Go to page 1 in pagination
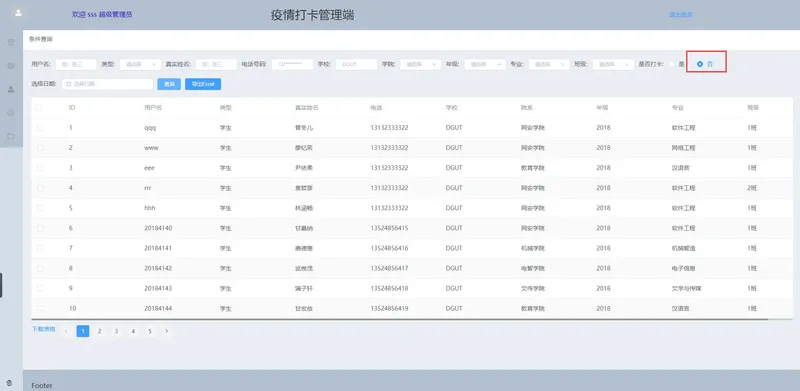 tap(83, 331)
